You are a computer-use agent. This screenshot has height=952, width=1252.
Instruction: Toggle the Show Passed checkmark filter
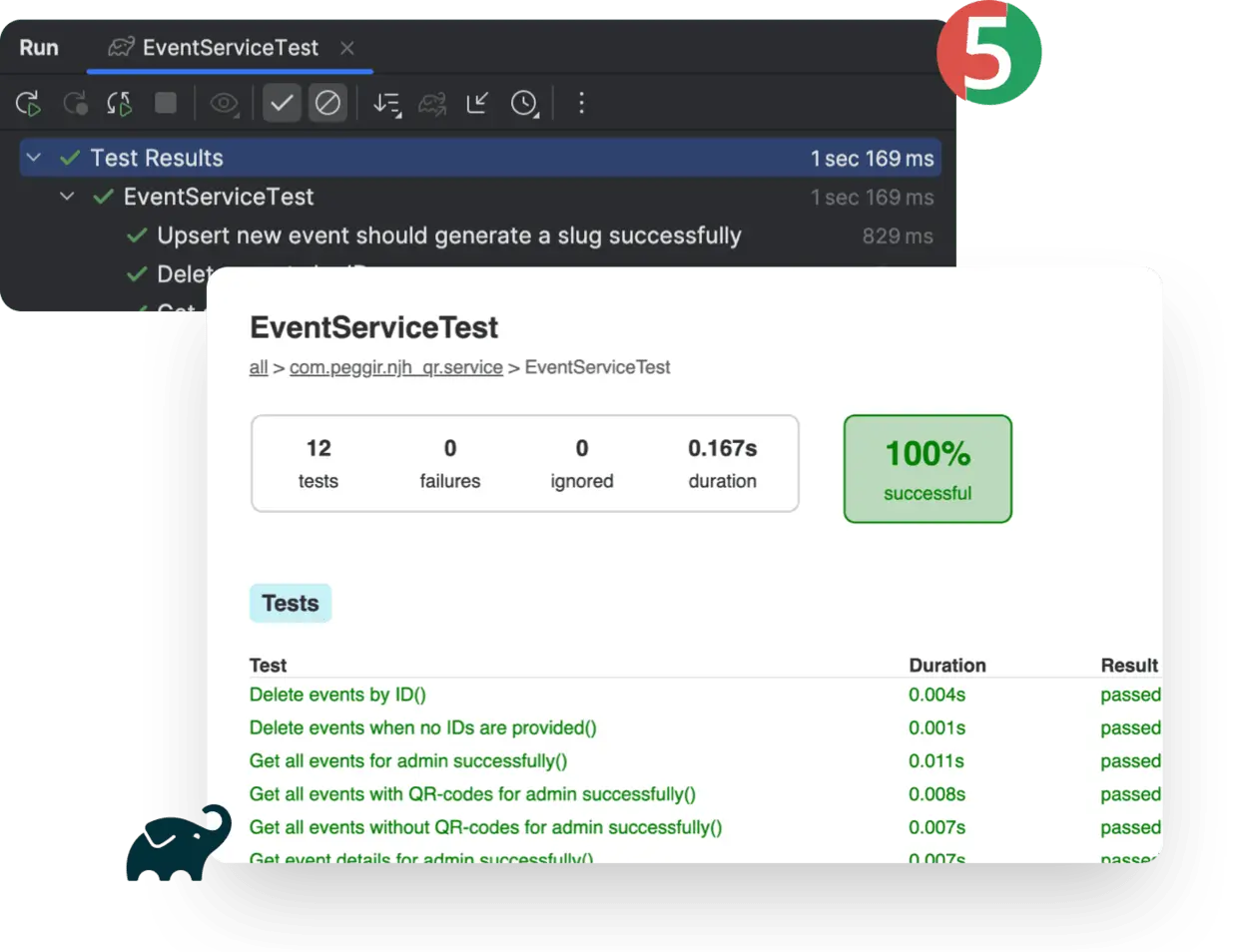(281, 102)
